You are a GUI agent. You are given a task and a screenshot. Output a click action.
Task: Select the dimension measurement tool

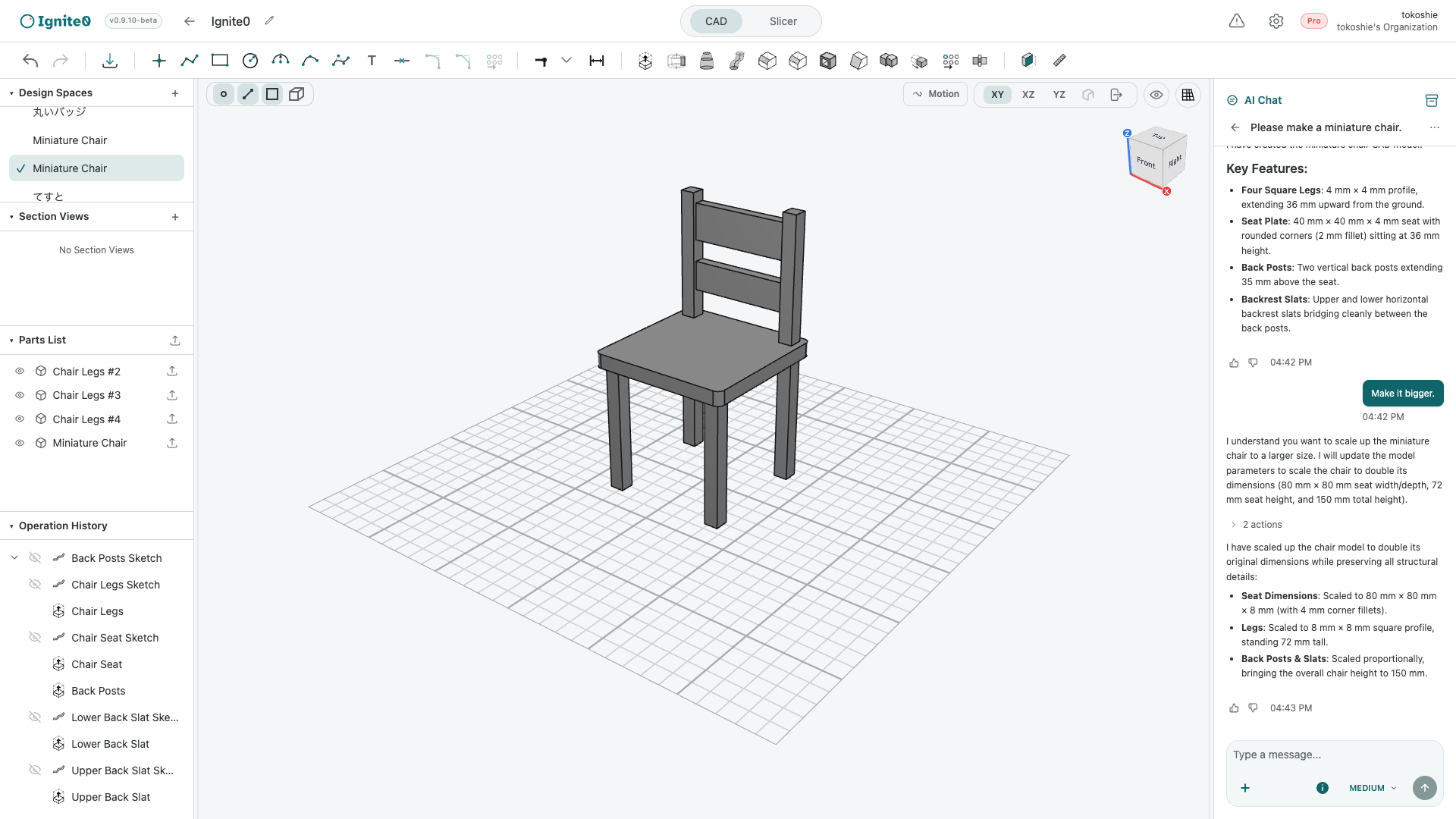click(597, 61)
